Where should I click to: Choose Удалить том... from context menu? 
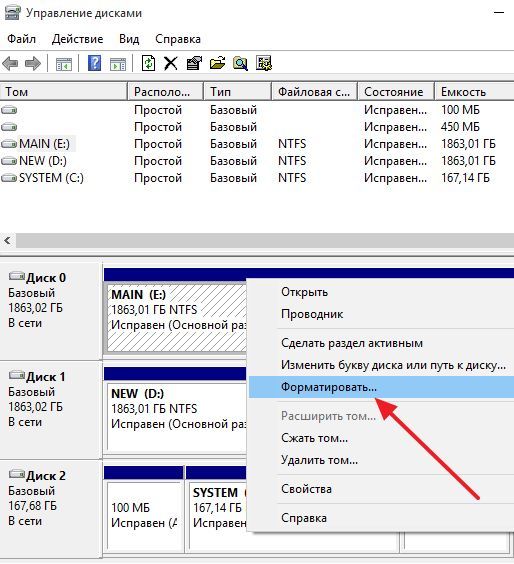(x=319, y=460)
